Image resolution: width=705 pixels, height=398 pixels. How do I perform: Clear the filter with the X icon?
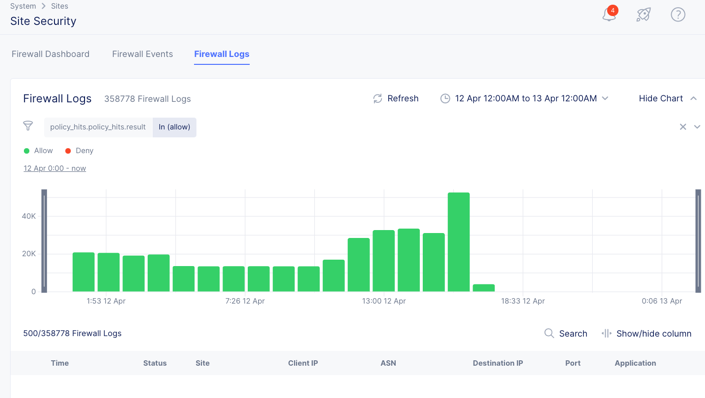(x=683, y=127)
